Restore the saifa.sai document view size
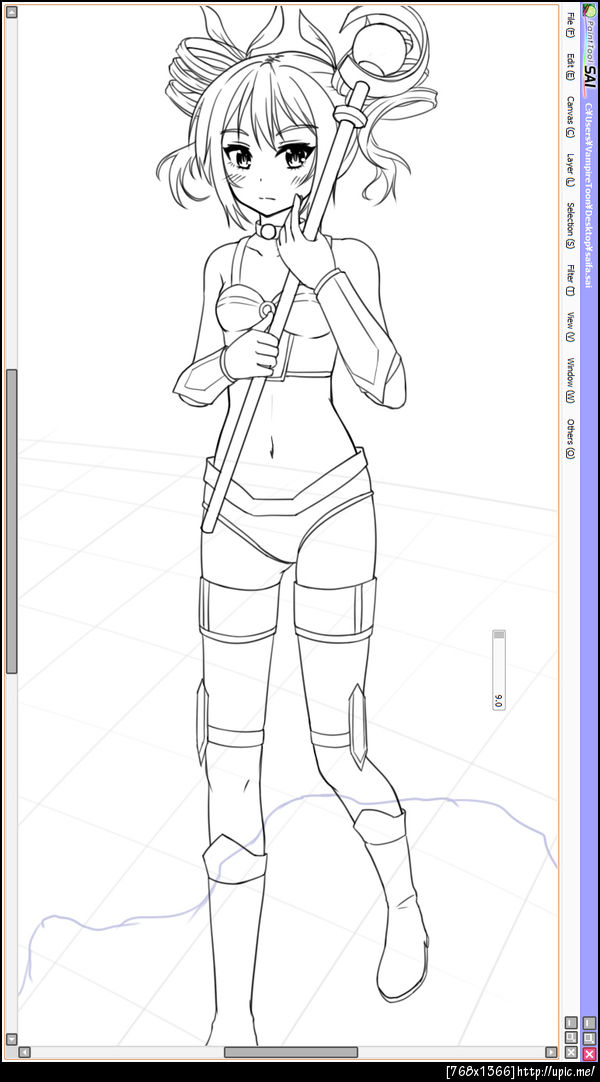The image size is (600, 1082). (x=571, y=1038)
